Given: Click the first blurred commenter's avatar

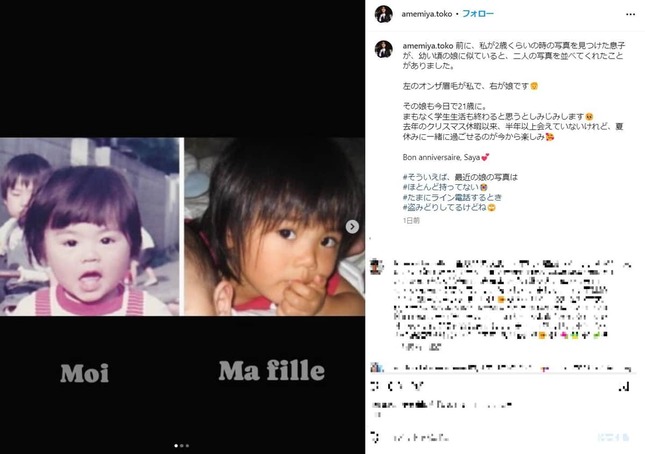Looking at the screenshot, I should click(x=376, y=267).
